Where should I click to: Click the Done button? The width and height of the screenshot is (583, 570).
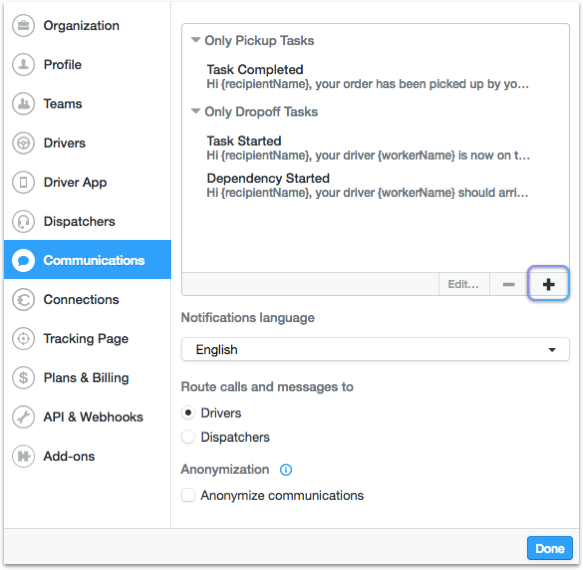[550, 548]
